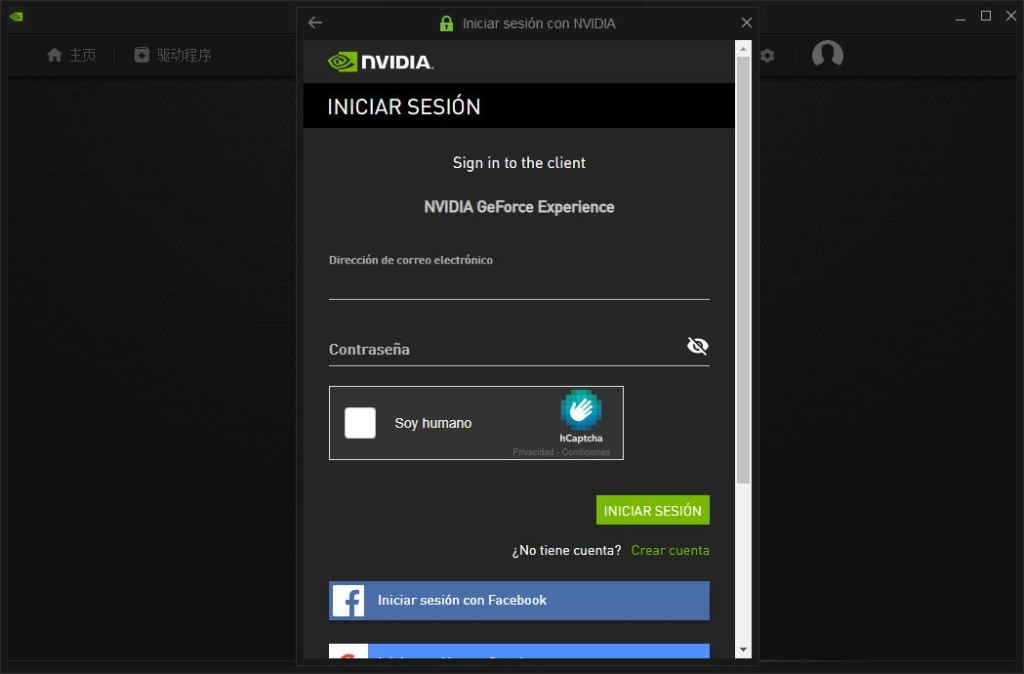The width and height of the screenshot is (1024, 674).
Task: Focus the Dirección de correo electrónico field
Action: (x=519, y=286)
